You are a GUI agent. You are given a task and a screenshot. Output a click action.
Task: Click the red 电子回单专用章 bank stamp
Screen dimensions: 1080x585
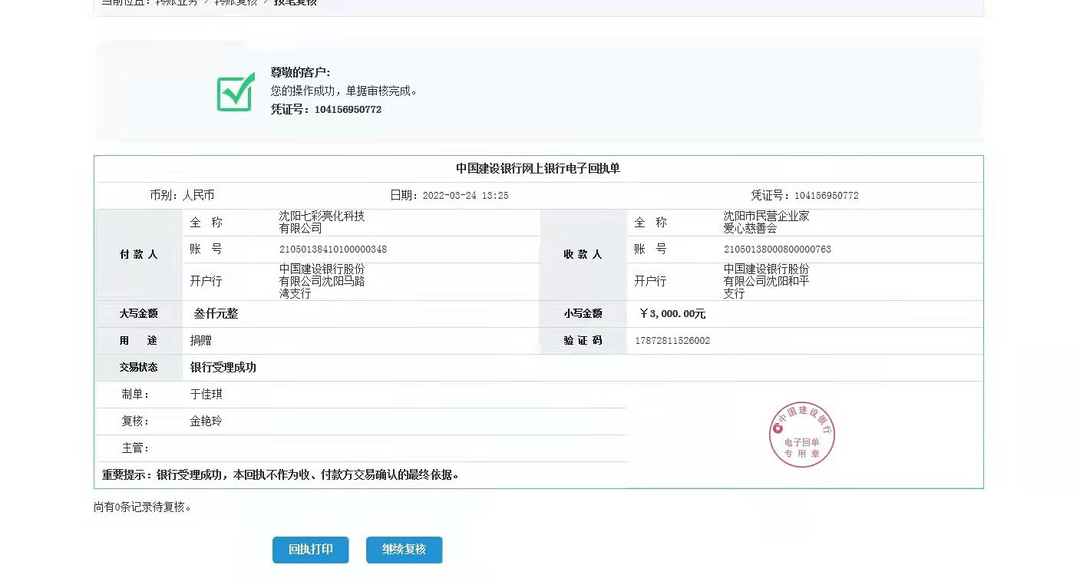(802, 435)
